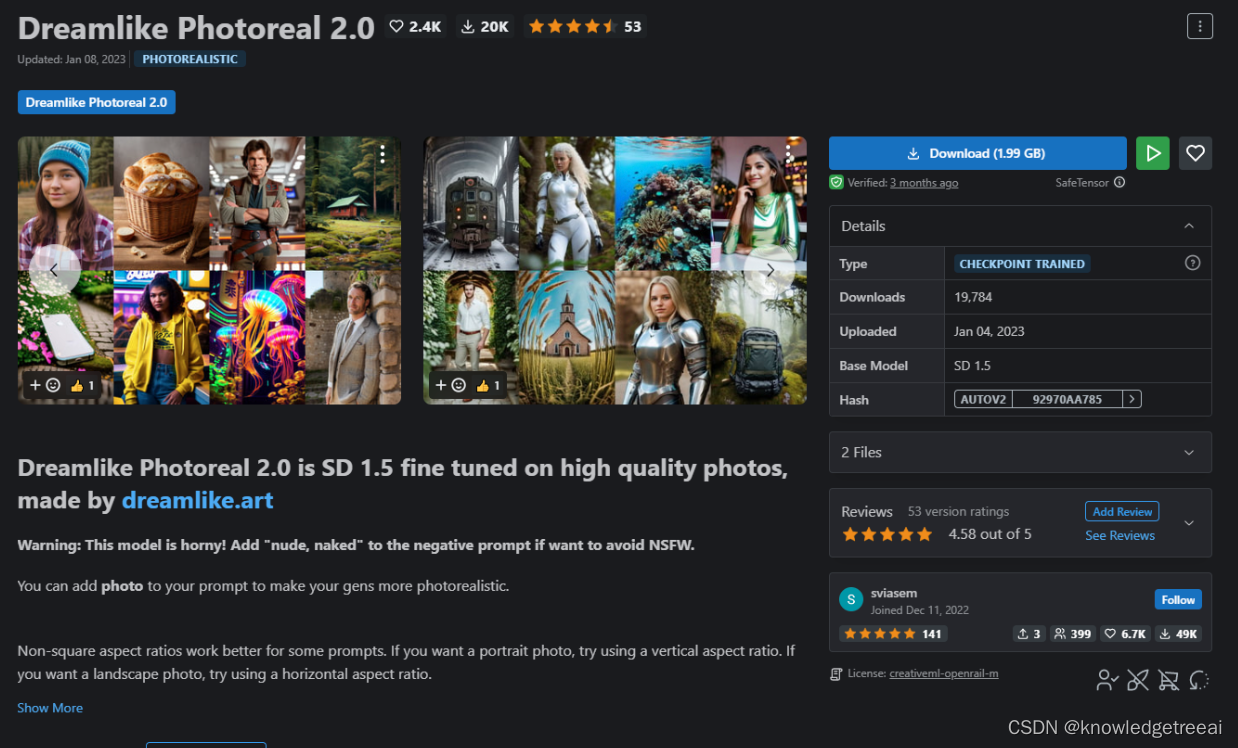
Task: Click the Base Model value SD 1.5
Action: pyautogui.click(x=972, y=365)
